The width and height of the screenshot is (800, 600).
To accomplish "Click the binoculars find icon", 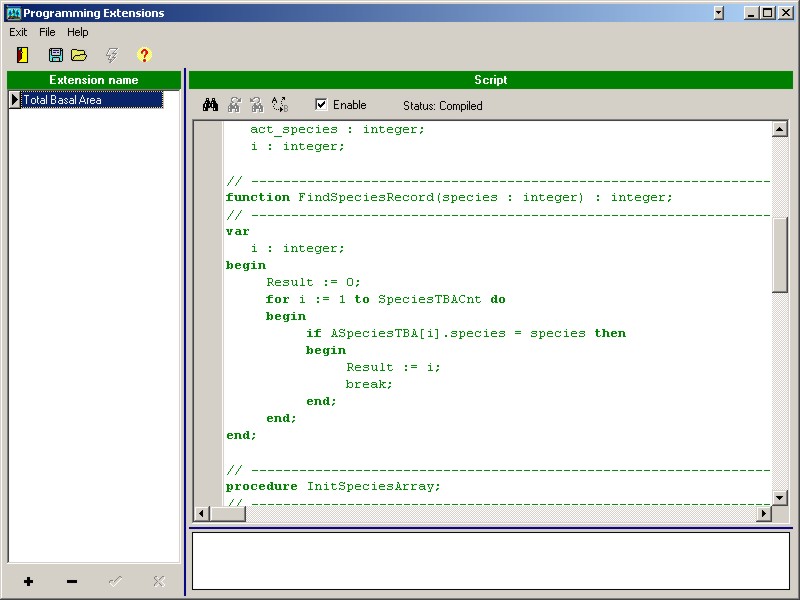I will (x=211, y=105).
